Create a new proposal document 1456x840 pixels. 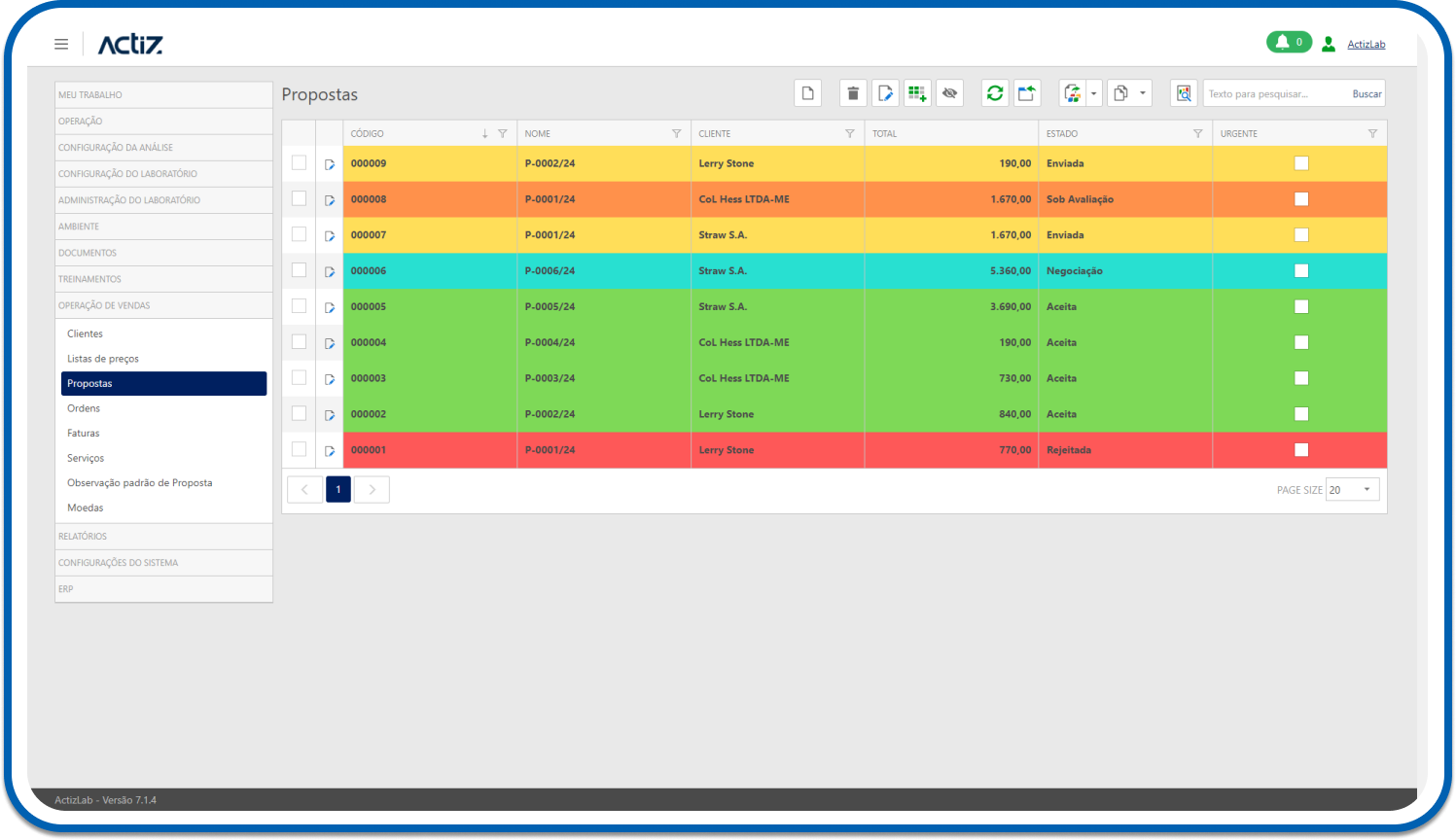click(808, 93)
